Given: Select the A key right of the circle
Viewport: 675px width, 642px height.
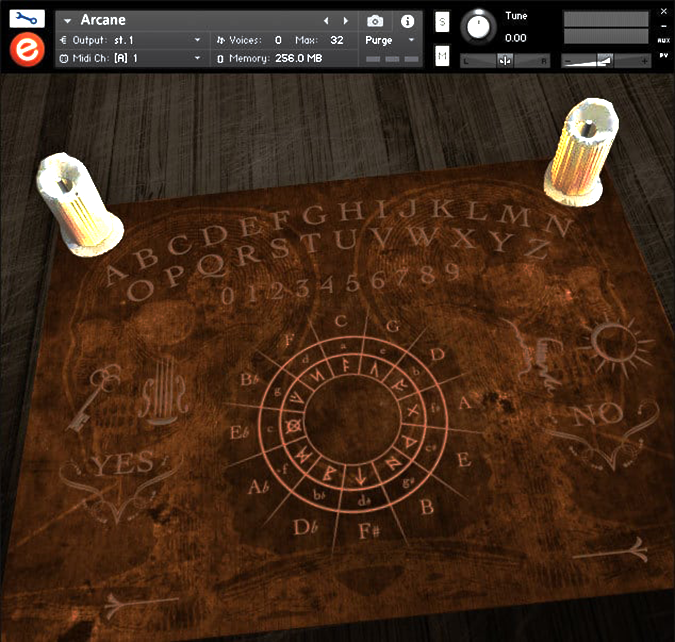Looking at the screenshot, I should pyautogui.click(x=464, y=403).
